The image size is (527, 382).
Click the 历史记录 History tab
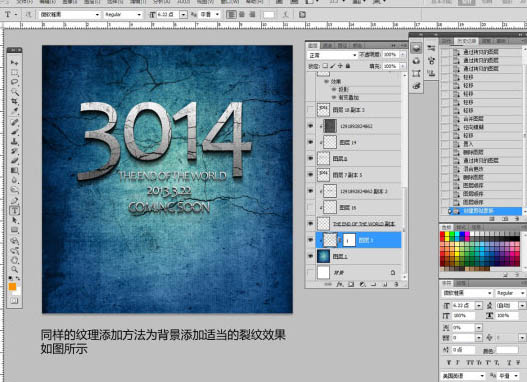pyautogui.click(x=465, y=41)
